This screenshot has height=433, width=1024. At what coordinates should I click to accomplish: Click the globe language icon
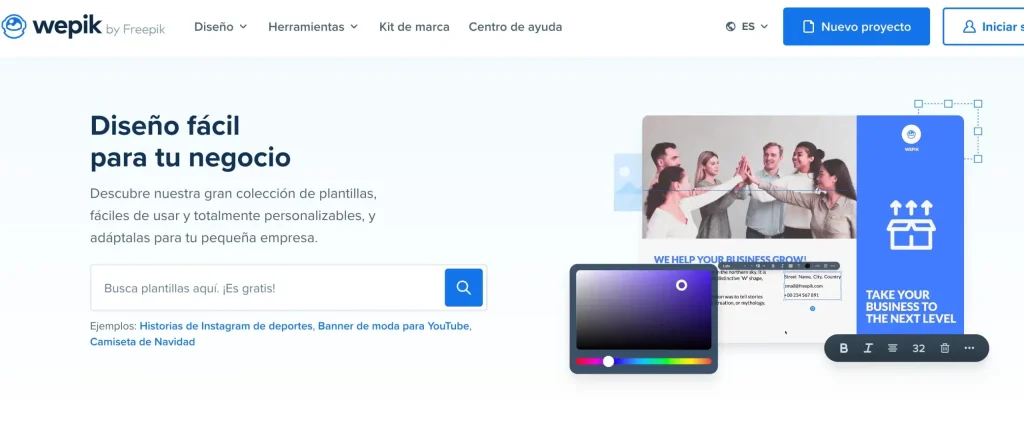pyautogui.click(x=730, y=27)
